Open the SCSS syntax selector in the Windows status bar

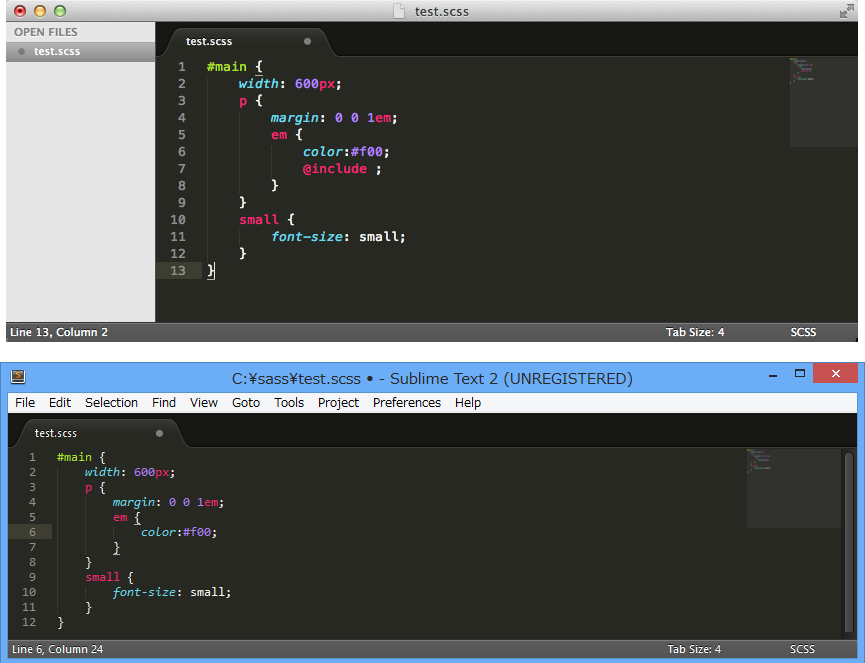[802, 649]
